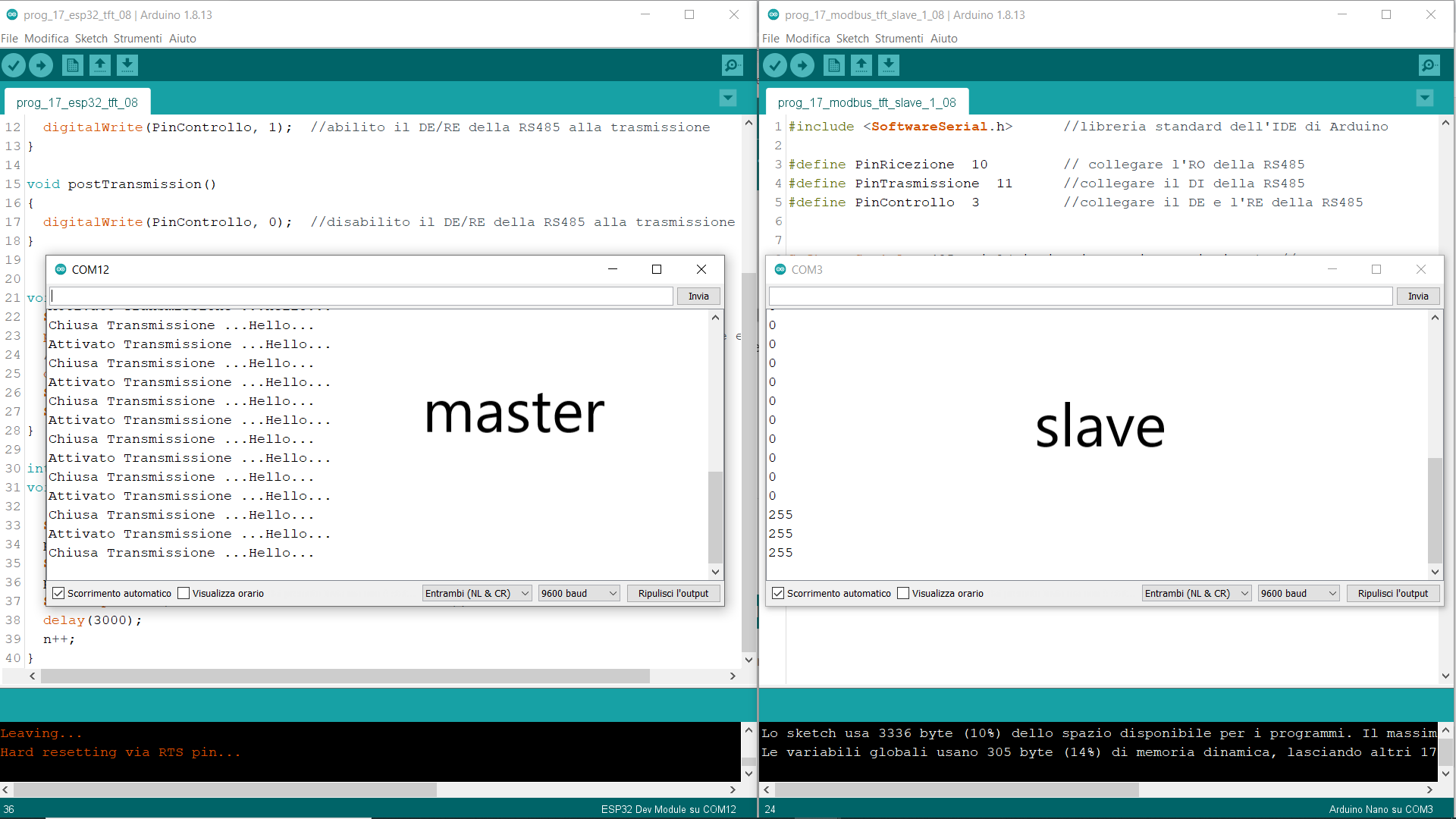Expand tab menu arrow in left window
1456x819 pixels.
point(728,98)
